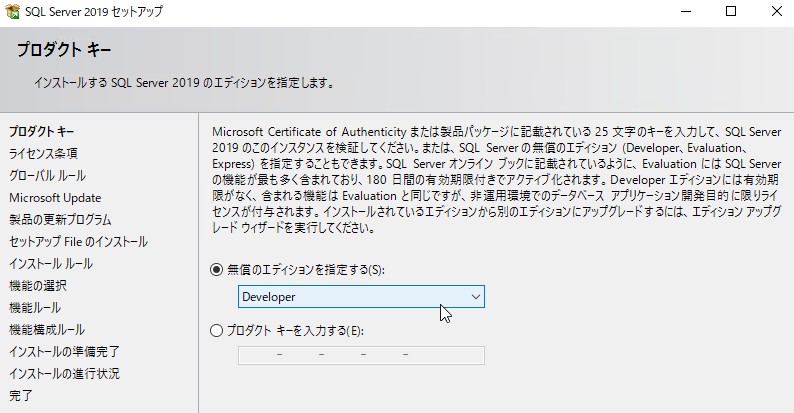Select グローバル ルール step in sidebar
This screenshot has width=794, height=413.
(48, 176)
